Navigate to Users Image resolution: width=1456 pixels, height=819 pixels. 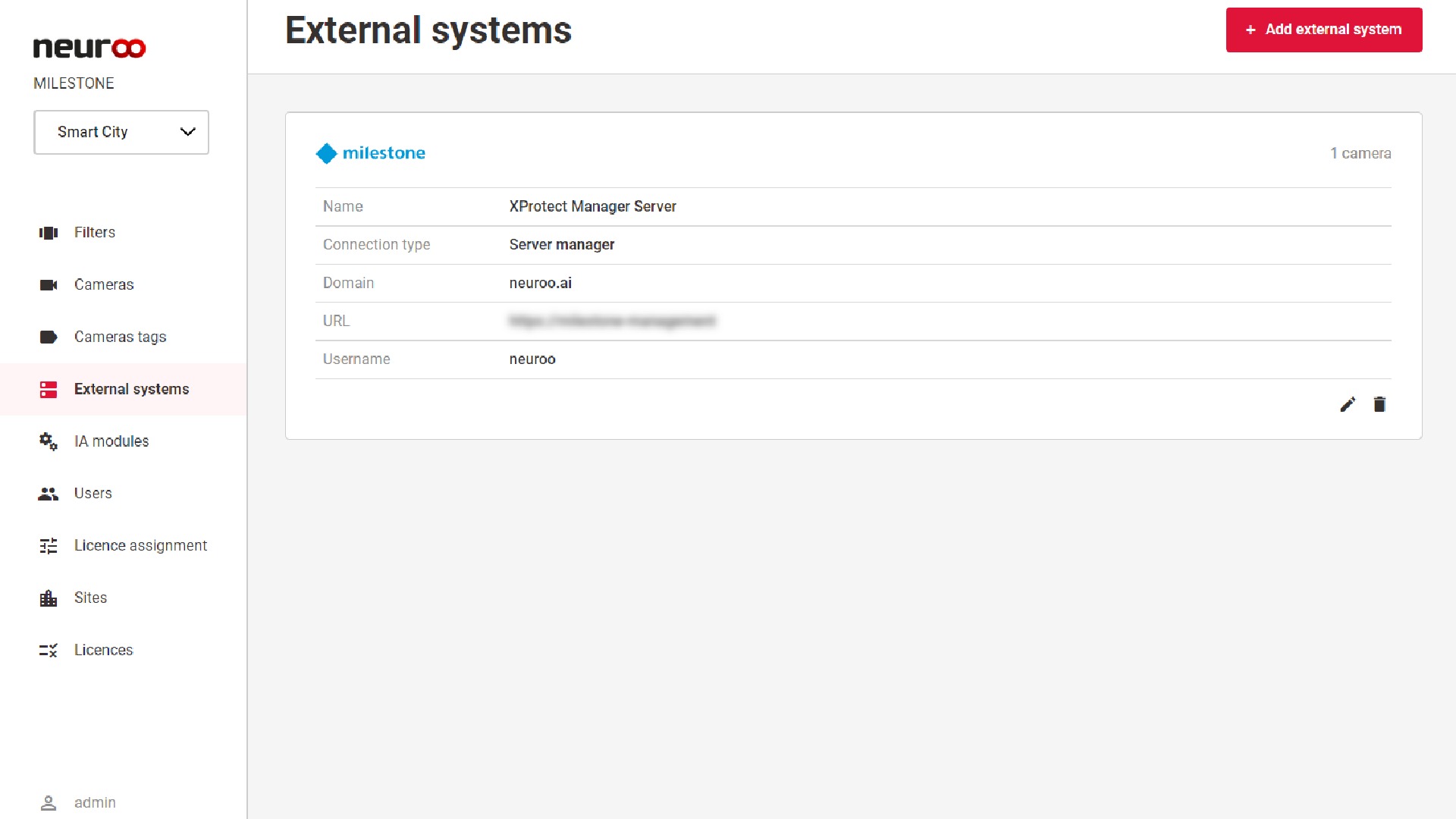(x=93, y=494)
